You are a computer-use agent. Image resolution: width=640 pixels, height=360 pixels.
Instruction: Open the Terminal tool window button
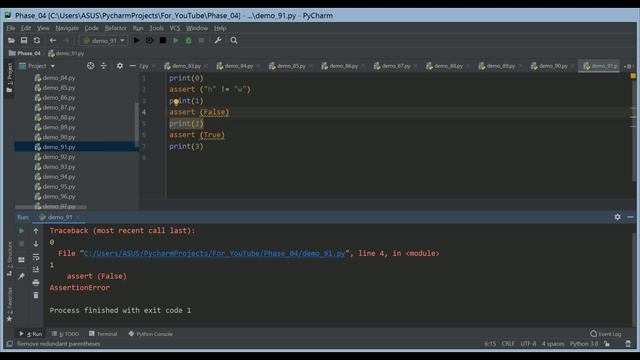pos(103,334)
